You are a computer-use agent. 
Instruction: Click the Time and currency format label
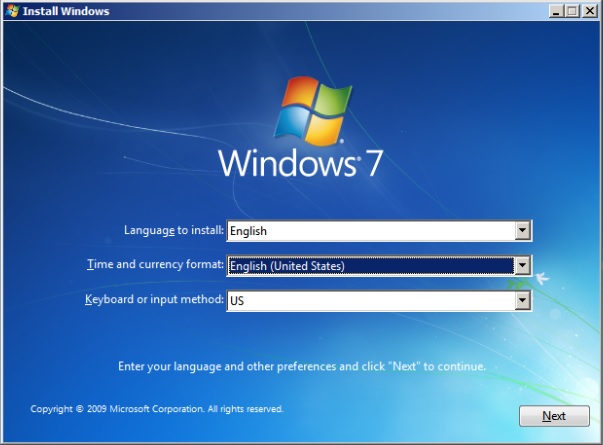point(154,266)
